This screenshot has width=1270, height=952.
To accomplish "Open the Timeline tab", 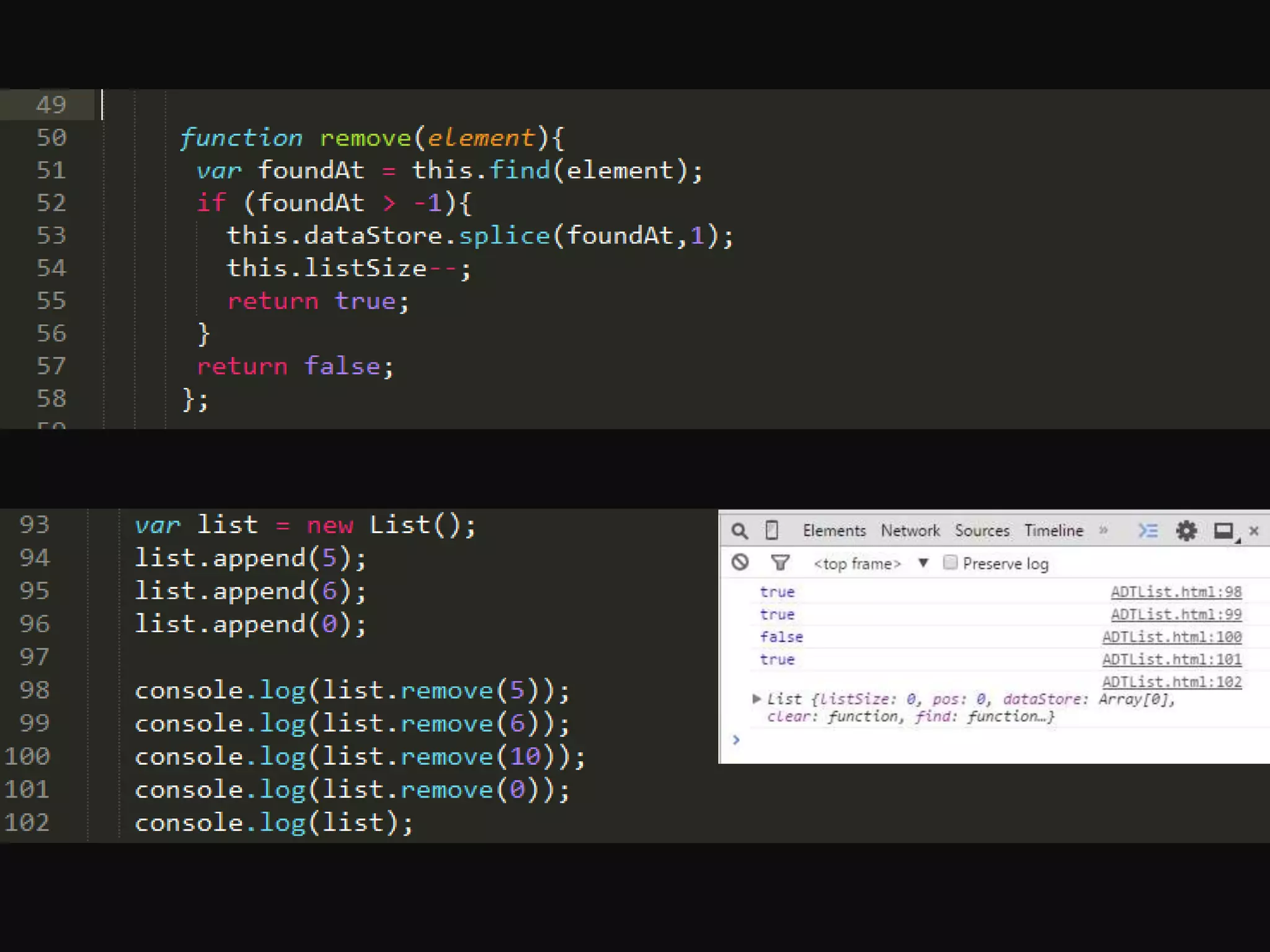I will pyautogui.click(x=1054, y=531).
